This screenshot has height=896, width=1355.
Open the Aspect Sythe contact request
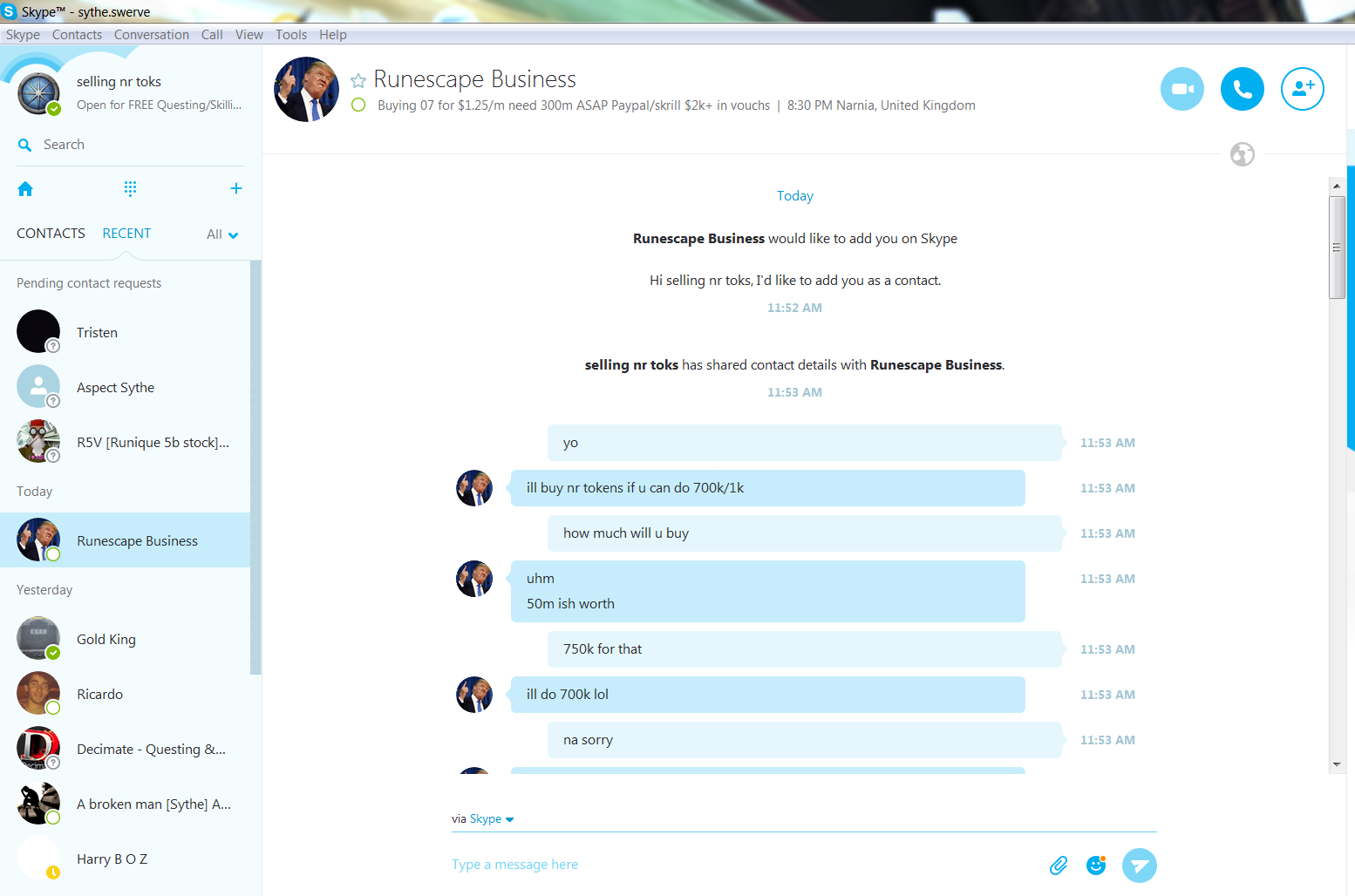125,387
